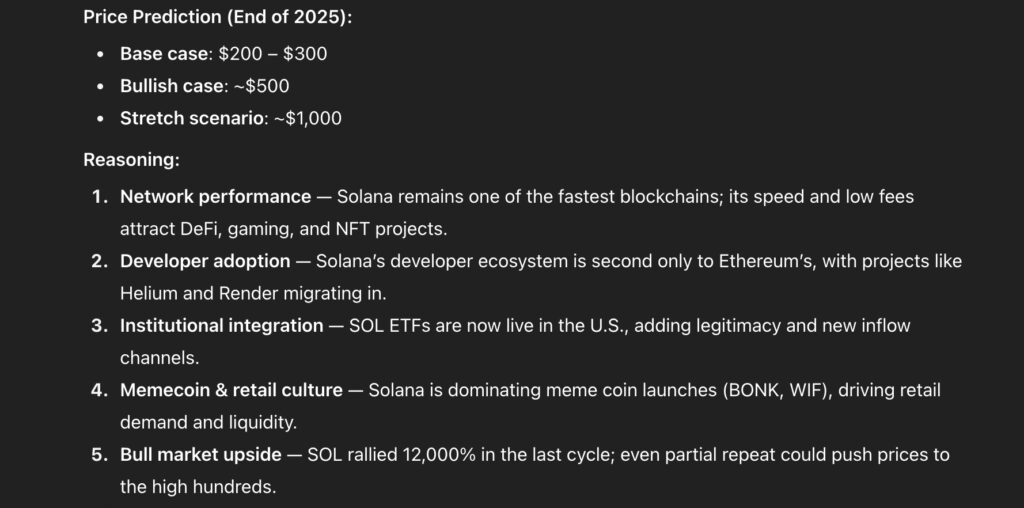1024x508 pixels.
Task: Click the line 'Helium and Render migrating in'
Action: click(251, 294)
